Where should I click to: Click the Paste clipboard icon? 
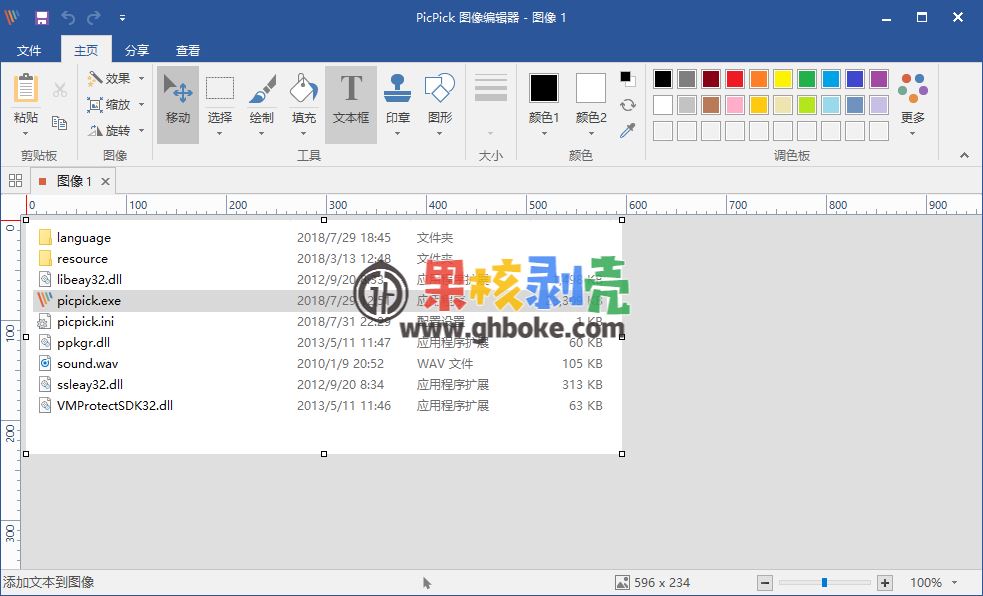tap(26, 88)
